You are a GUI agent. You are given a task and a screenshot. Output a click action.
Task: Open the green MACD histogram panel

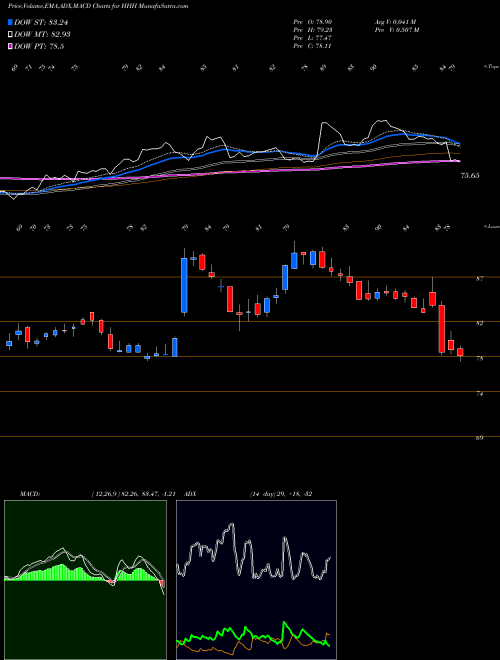pos(85,580)
